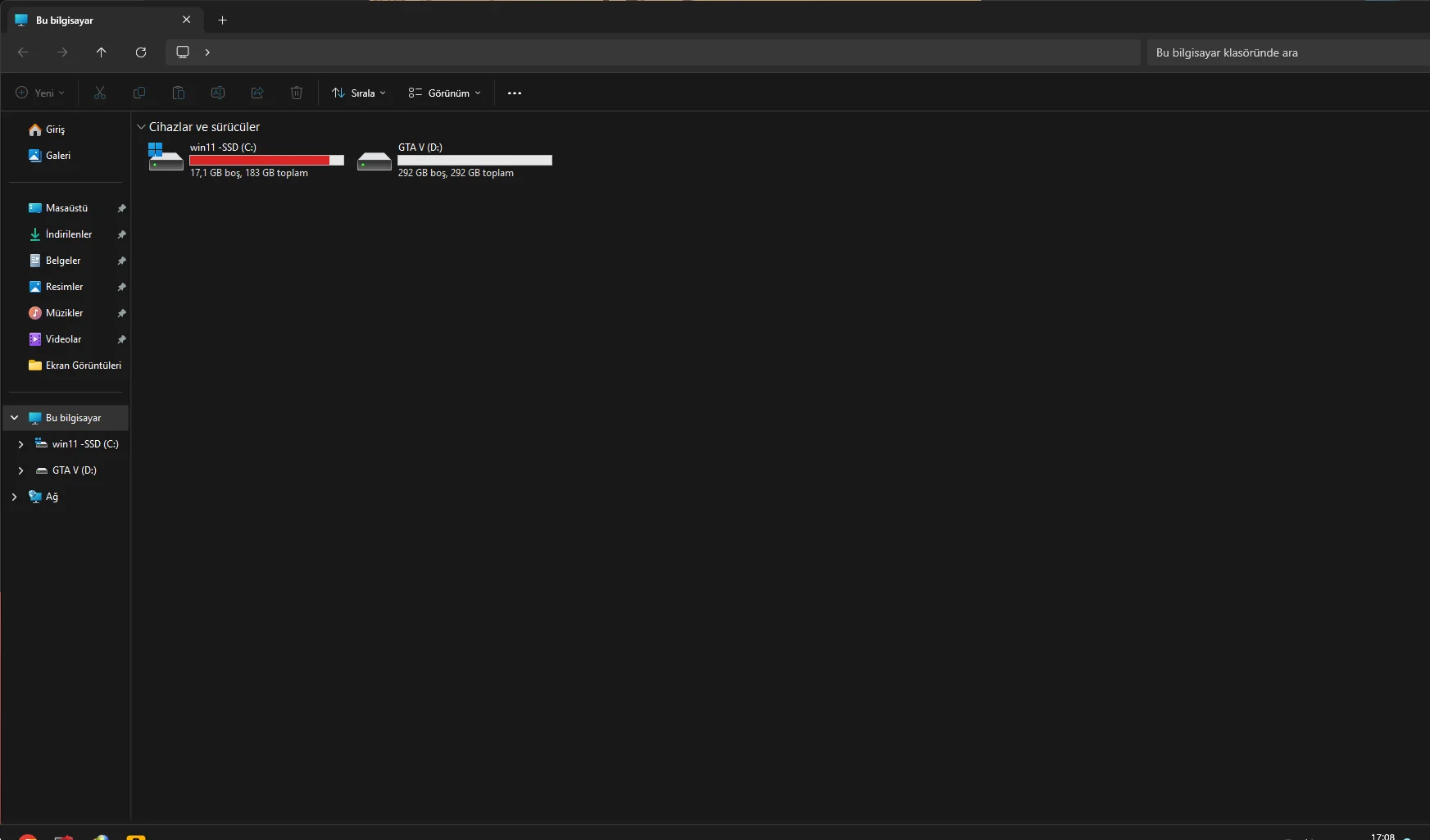Screen dimensions: 1430x840
Task: Open the Görünüm view dropdown
Action: pos(445,93)
